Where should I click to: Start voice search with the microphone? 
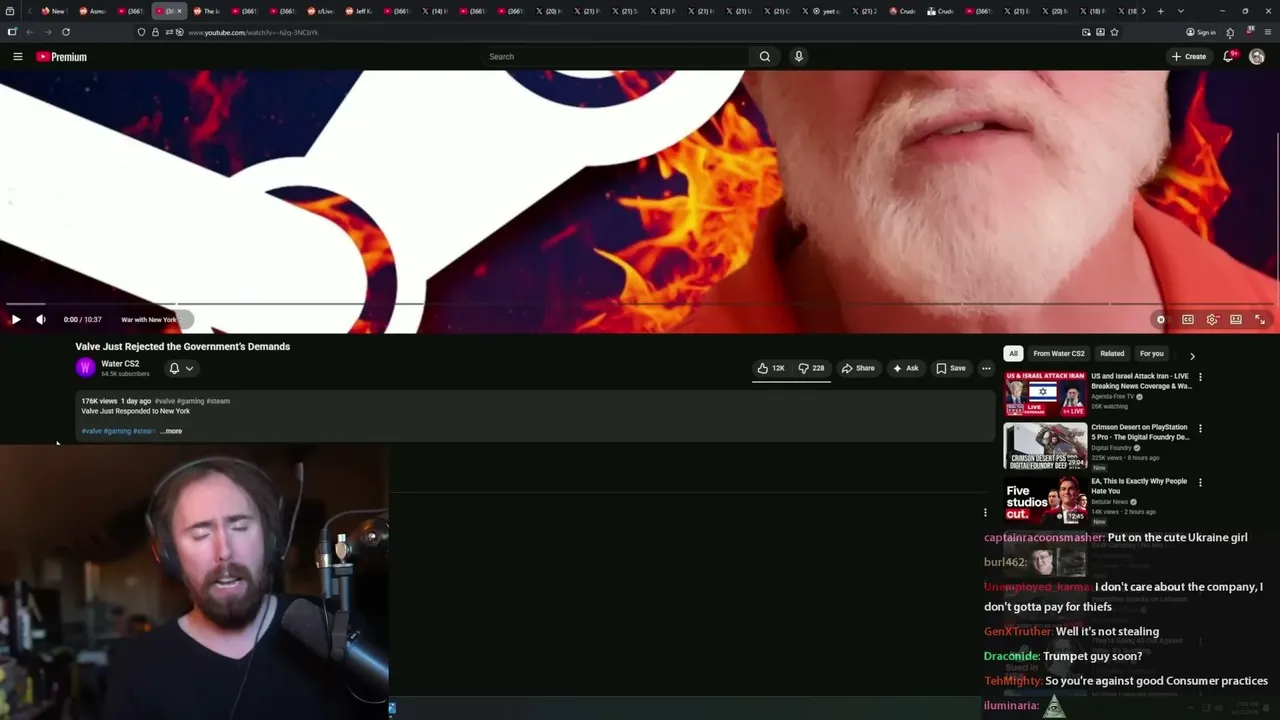point(798,57)
